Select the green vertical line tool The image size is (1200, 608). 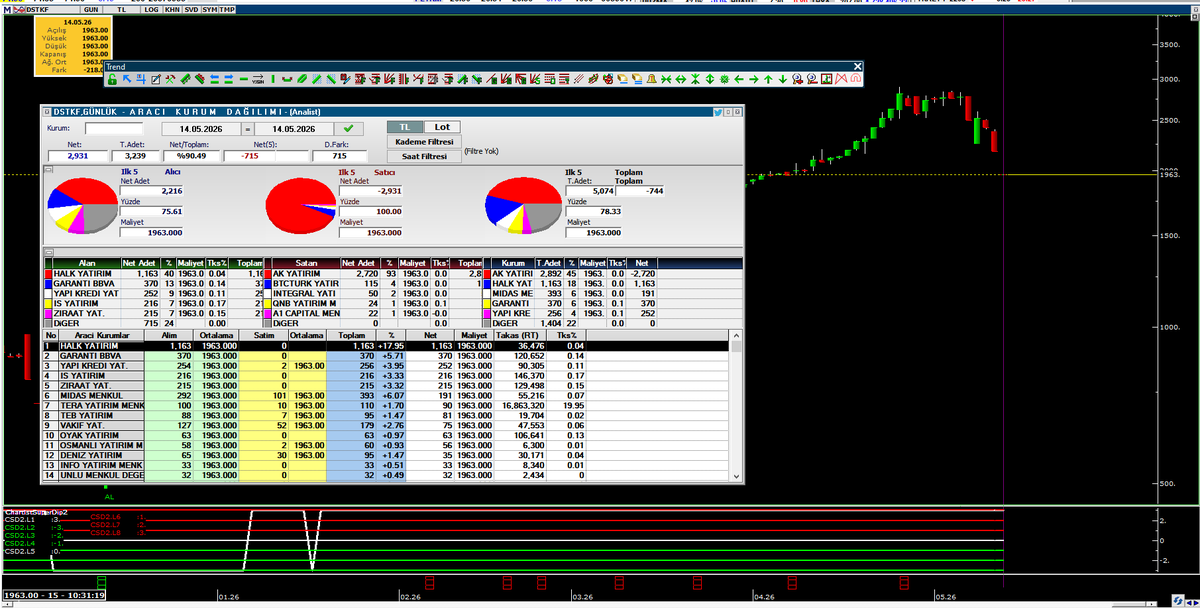click(x=273, y=79)
